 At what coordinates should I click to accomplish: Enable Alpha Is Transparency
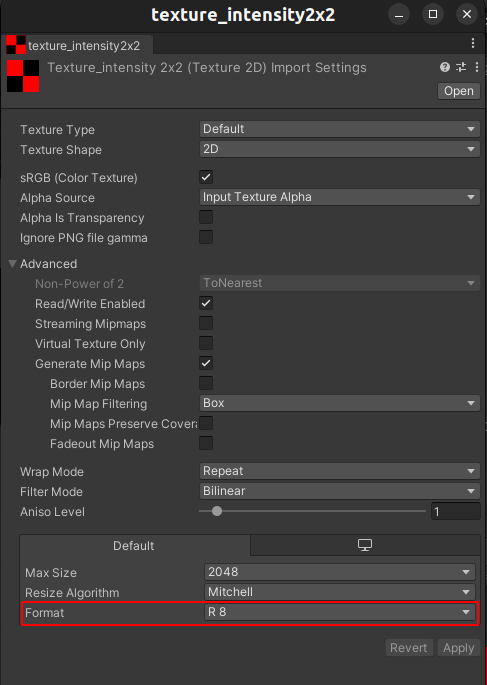[206, 217]
